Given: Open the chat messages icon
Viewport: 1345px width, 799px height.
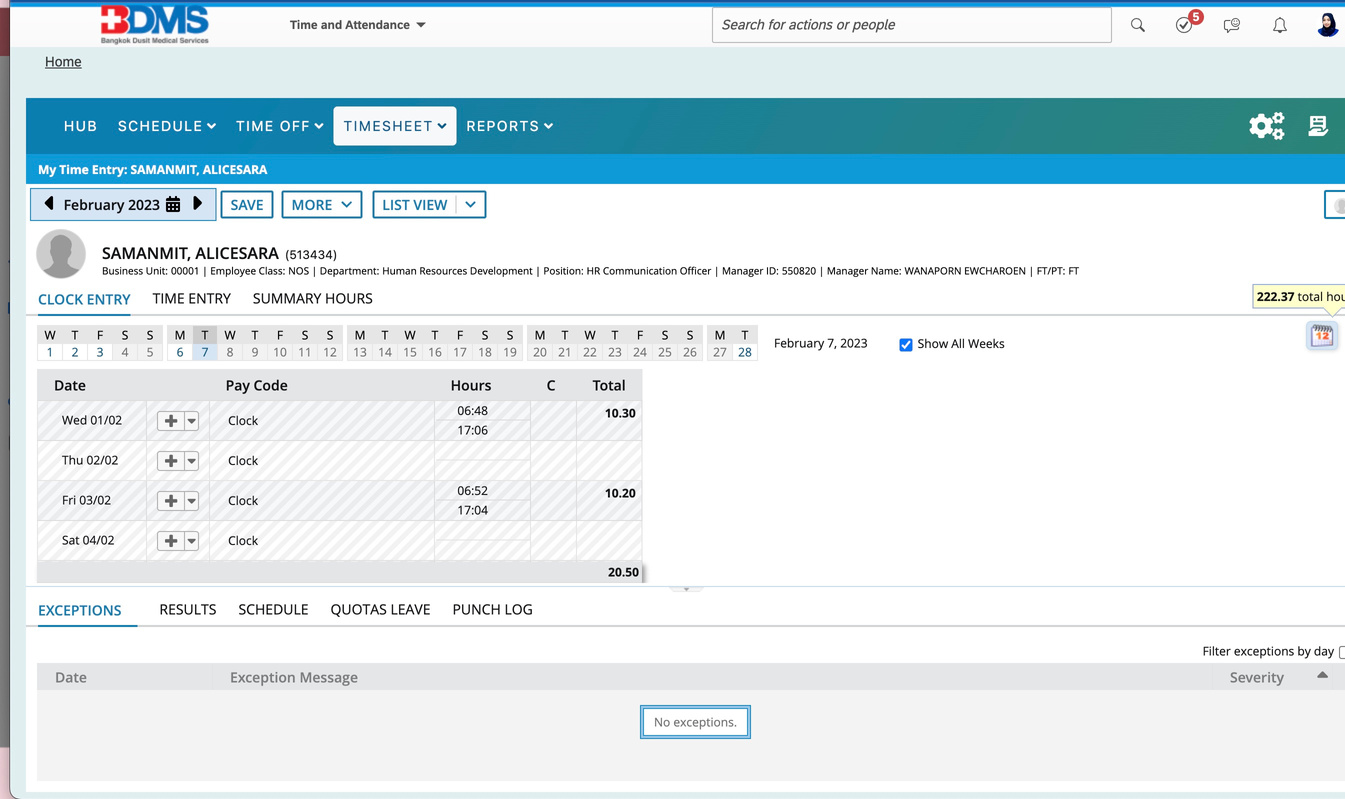Looking at the screenshot, I should pyautogui.click(x=1231, y=25).
